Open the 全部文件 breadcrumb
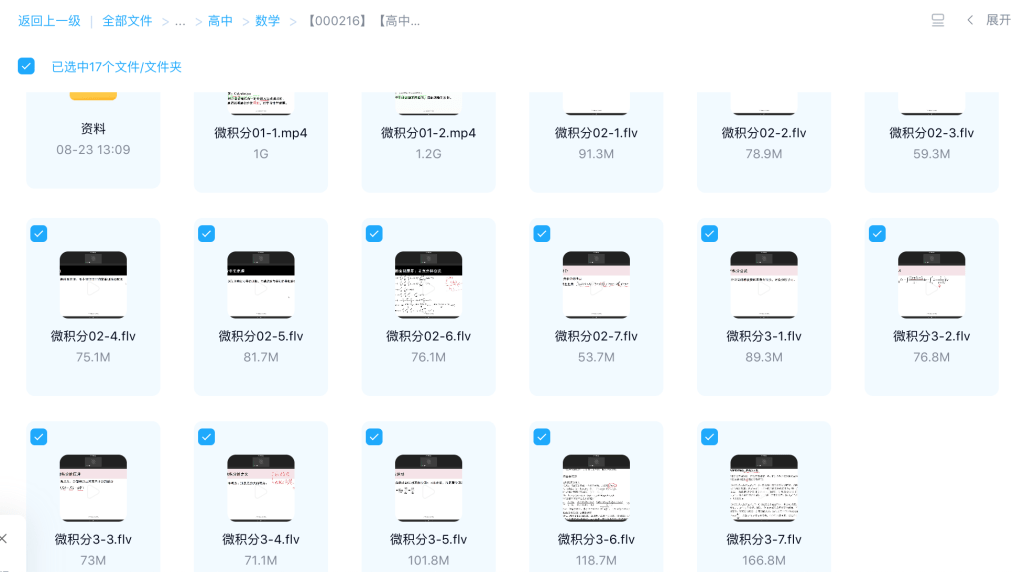 coord(127,21)
